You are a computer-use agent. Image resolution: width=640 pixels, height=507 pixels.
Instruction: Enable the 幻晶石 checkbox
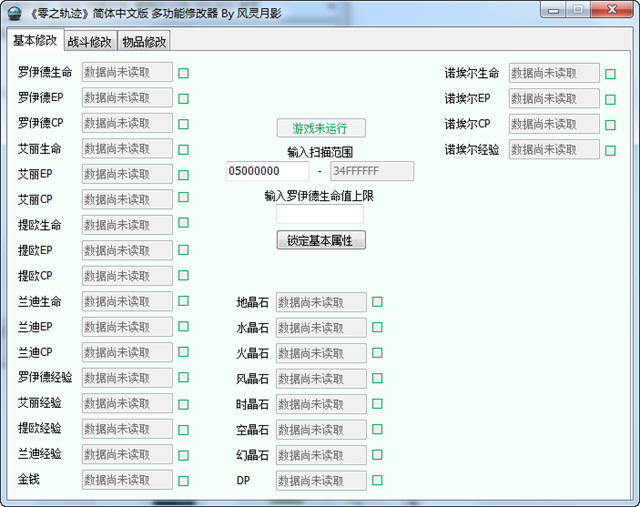[x=377, y=454]
